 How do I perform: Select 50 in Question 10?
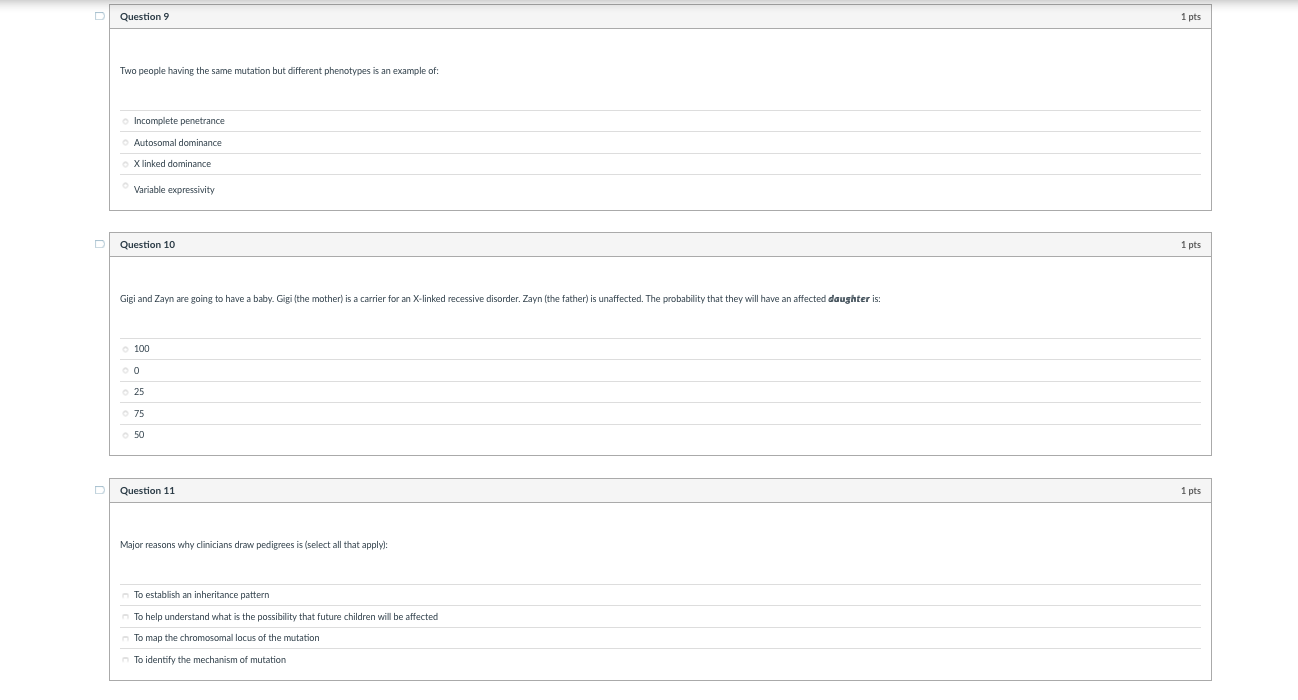tap(126, 435)
